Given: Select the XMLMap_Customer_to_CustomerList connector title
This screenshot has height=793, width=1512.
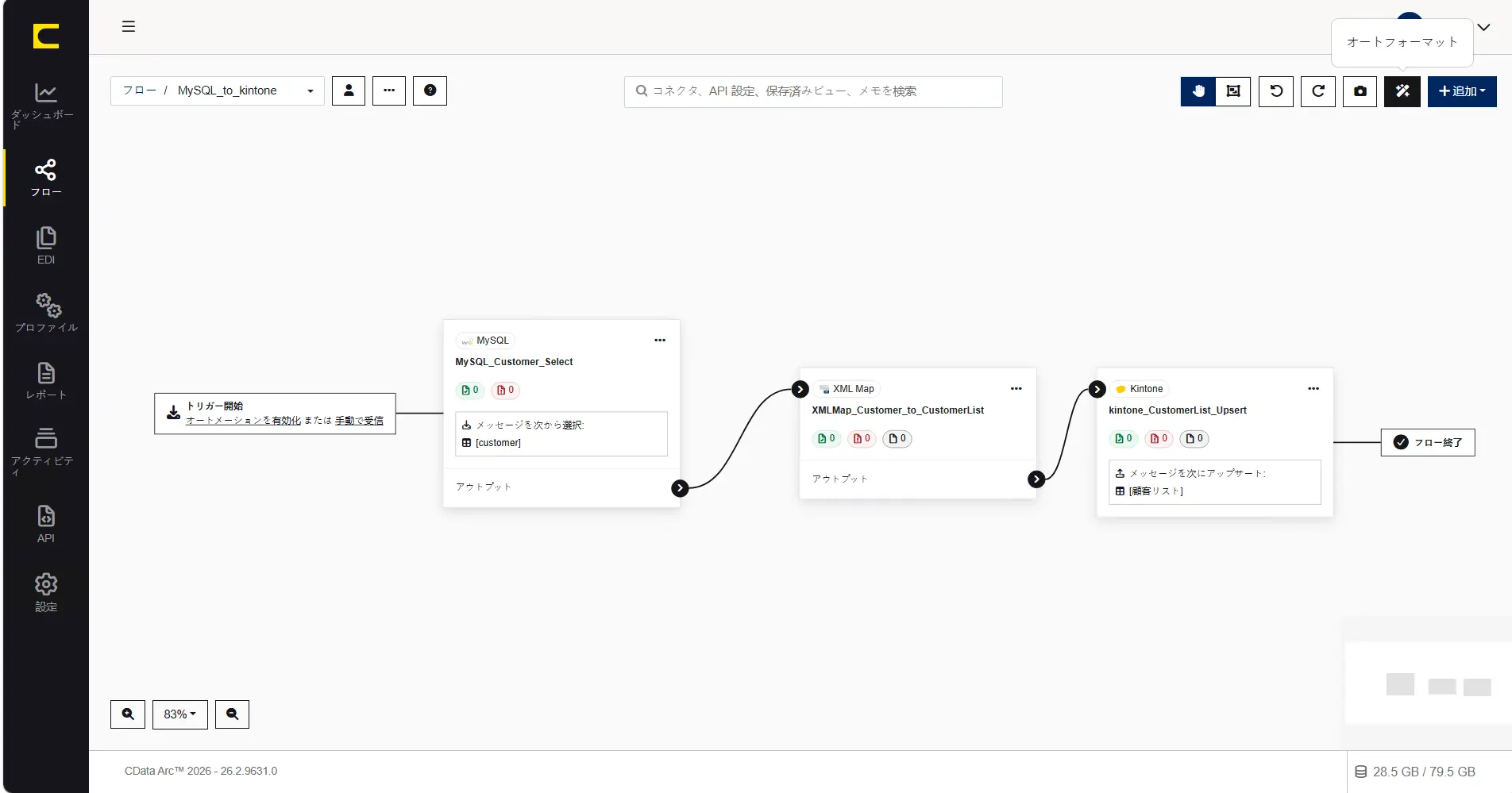Looking at the screenshot, I should tap(897, 410).
